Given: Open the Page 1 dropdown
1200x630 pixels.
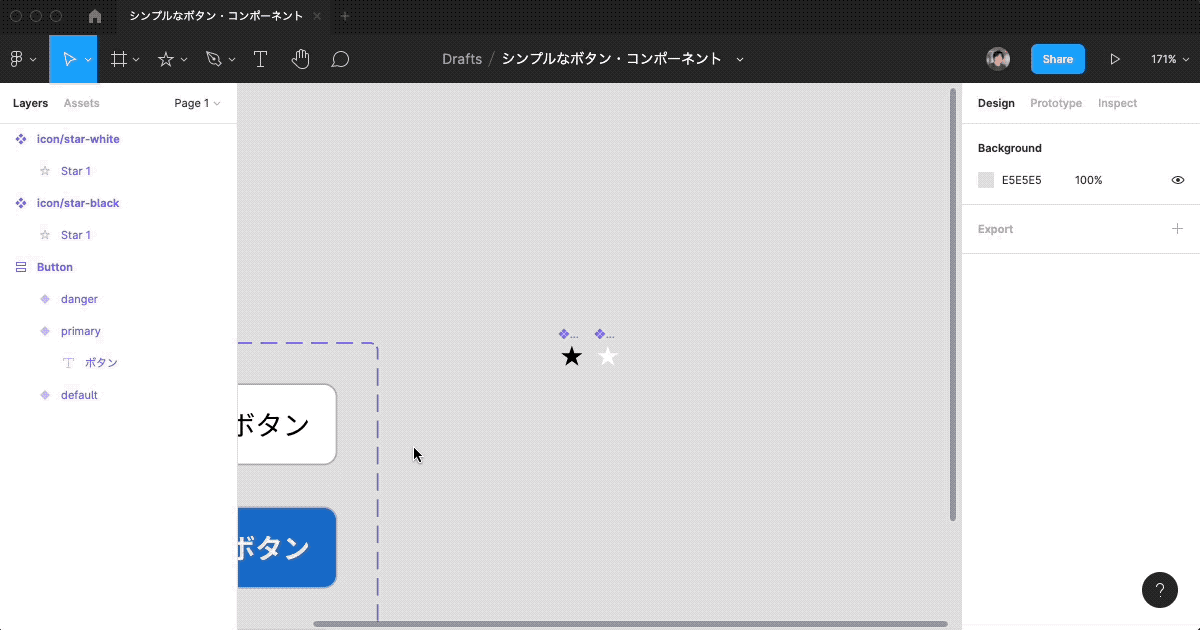Looking at the screenshot, I should coord(197,103).
